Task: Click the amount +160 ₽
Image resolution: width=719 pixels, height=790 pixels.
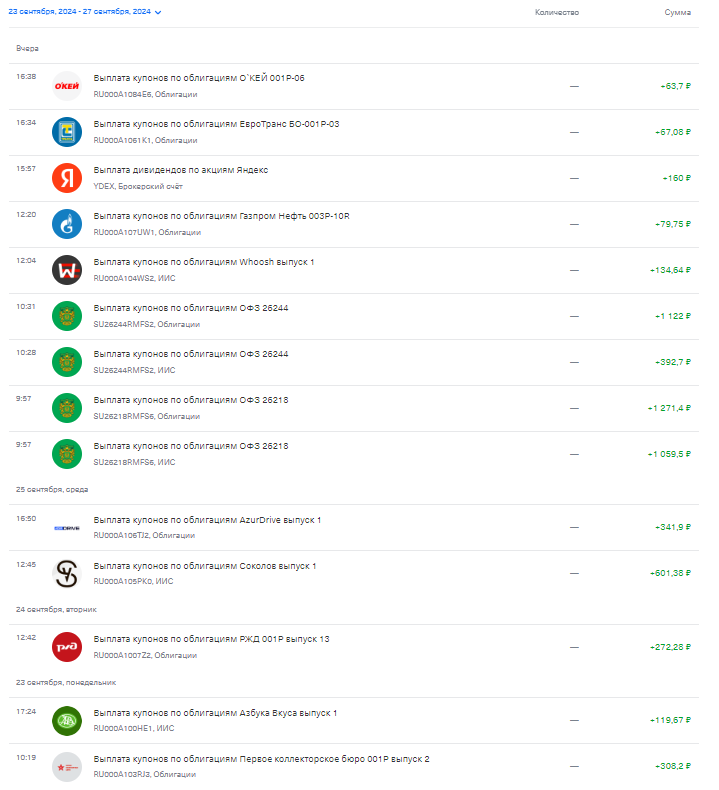Action: click(676, 178)
